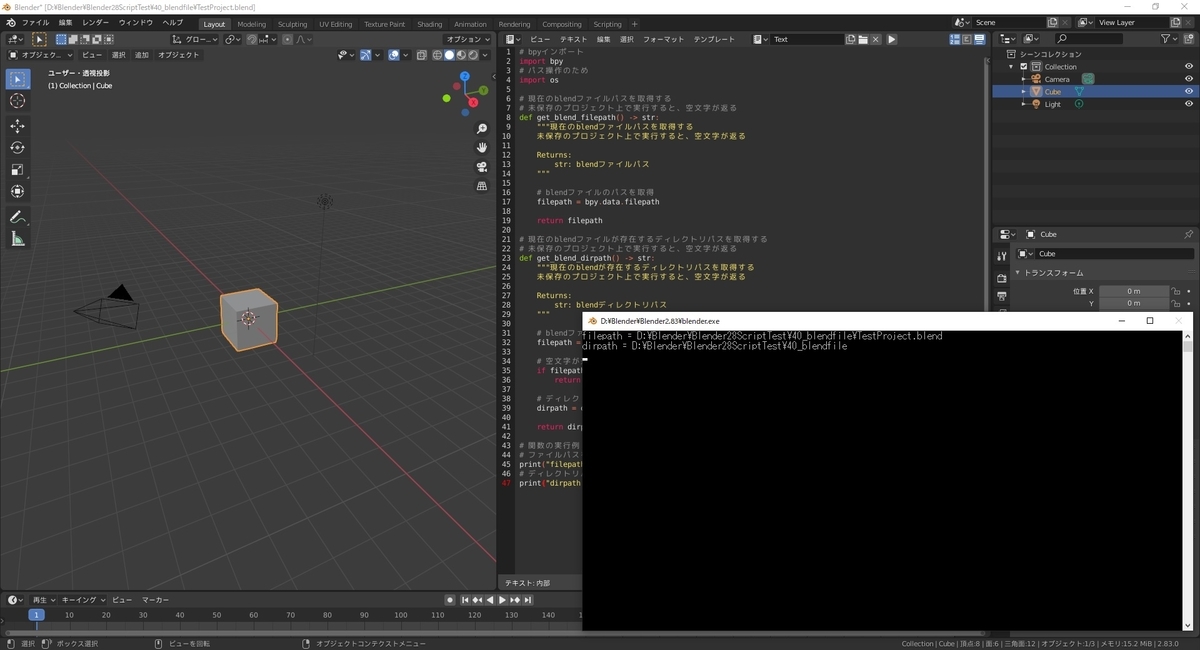Expand the Cube item in outliner

(x=1023, y=91)
